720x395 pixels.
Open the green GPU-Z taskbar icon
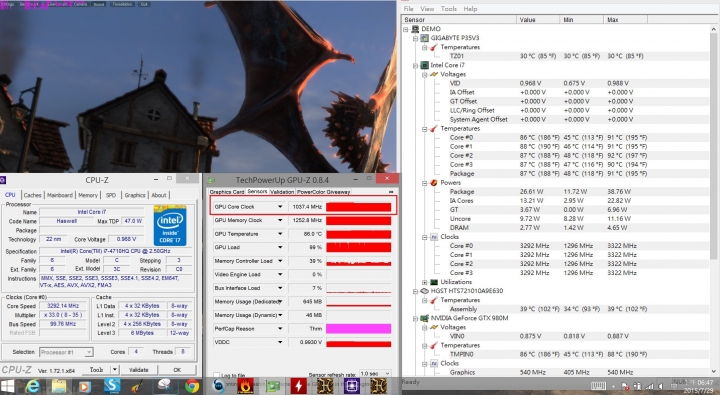click(x=273, y=386)
